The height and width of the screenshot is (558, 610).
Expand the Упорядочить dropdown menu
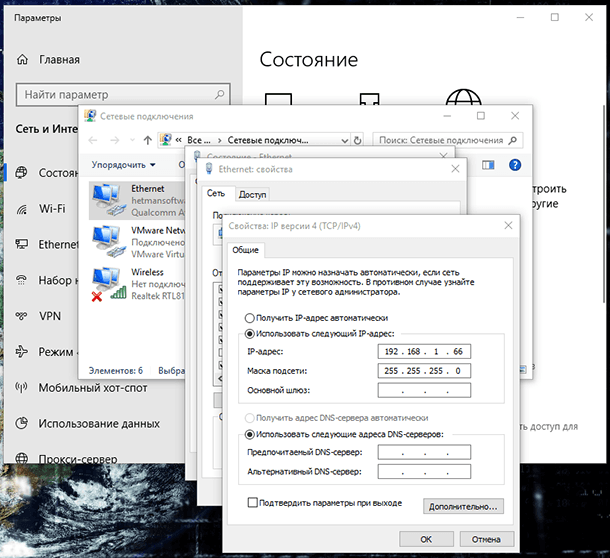pyautogui.click(x=123, y=165)
